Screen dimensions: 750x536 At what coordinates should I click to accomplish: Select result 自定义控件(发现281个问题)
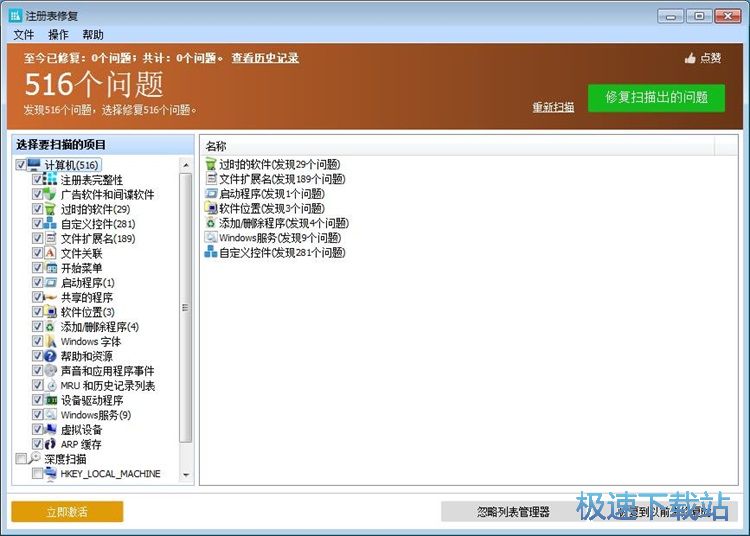point(282,252)
